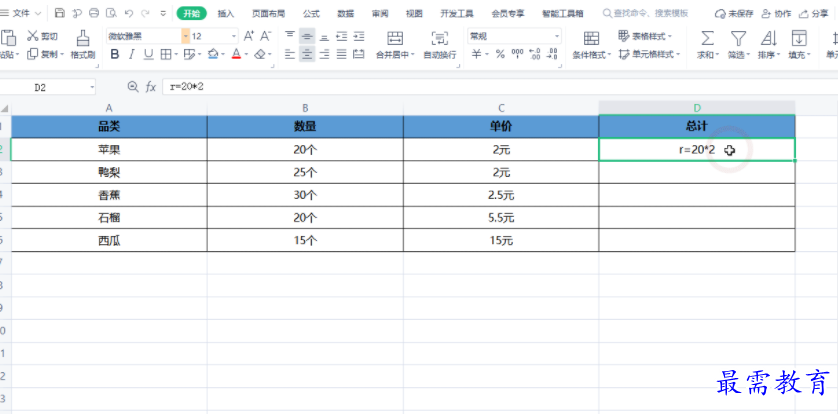Viewport: 838px width, 414px height.
Task: Increase font size with A+ icon
Action: coord(249,36)
